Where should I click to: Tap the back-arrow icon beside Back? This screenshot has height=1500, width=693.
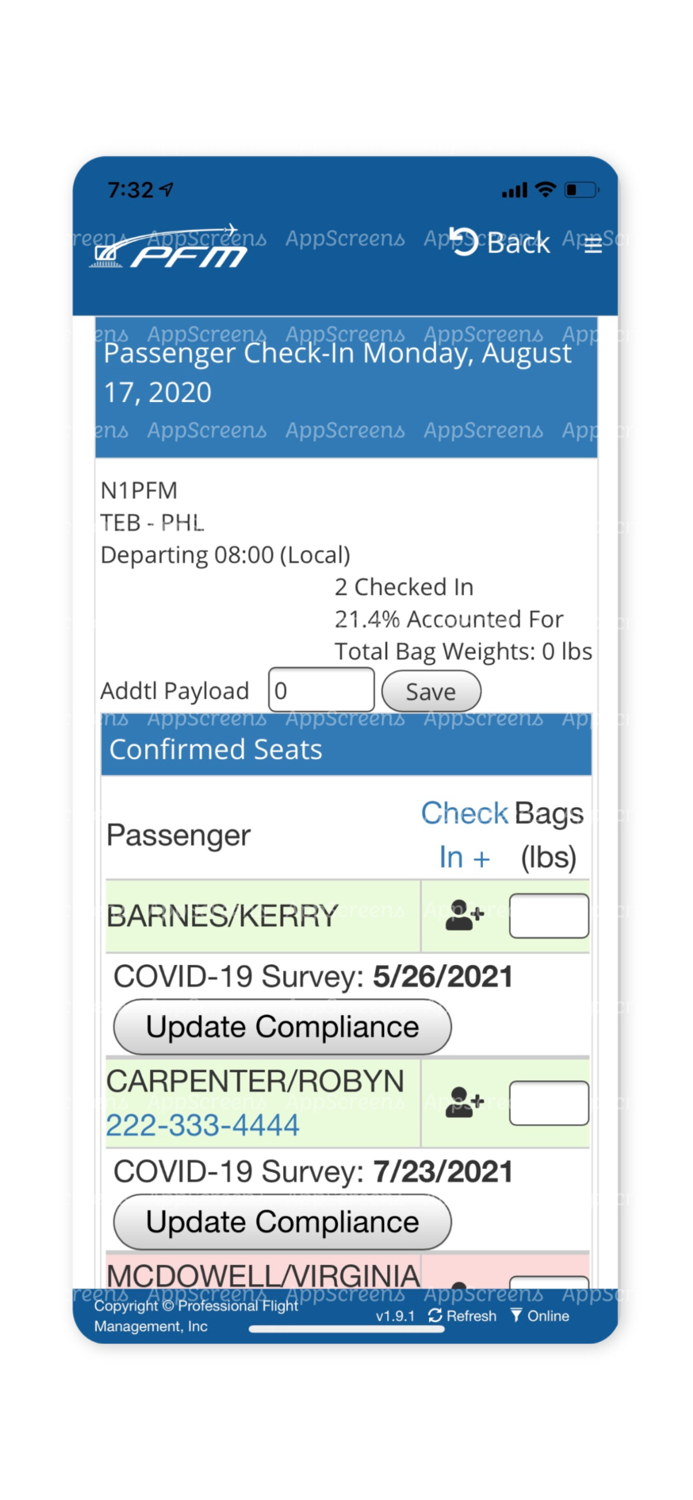point(462,241)
